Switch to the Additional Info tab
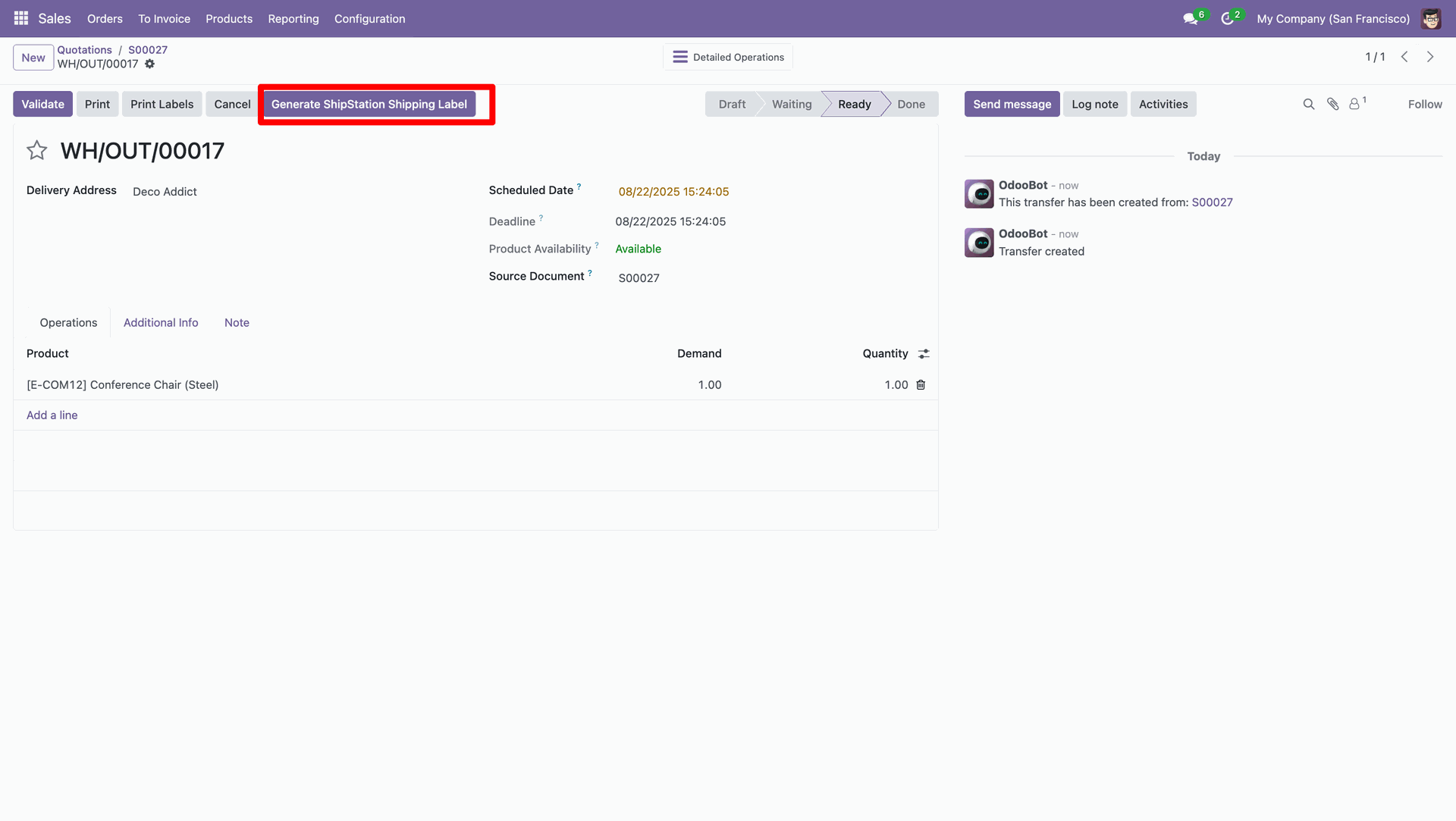This screenshot has width=1456, height=821. 161,323
